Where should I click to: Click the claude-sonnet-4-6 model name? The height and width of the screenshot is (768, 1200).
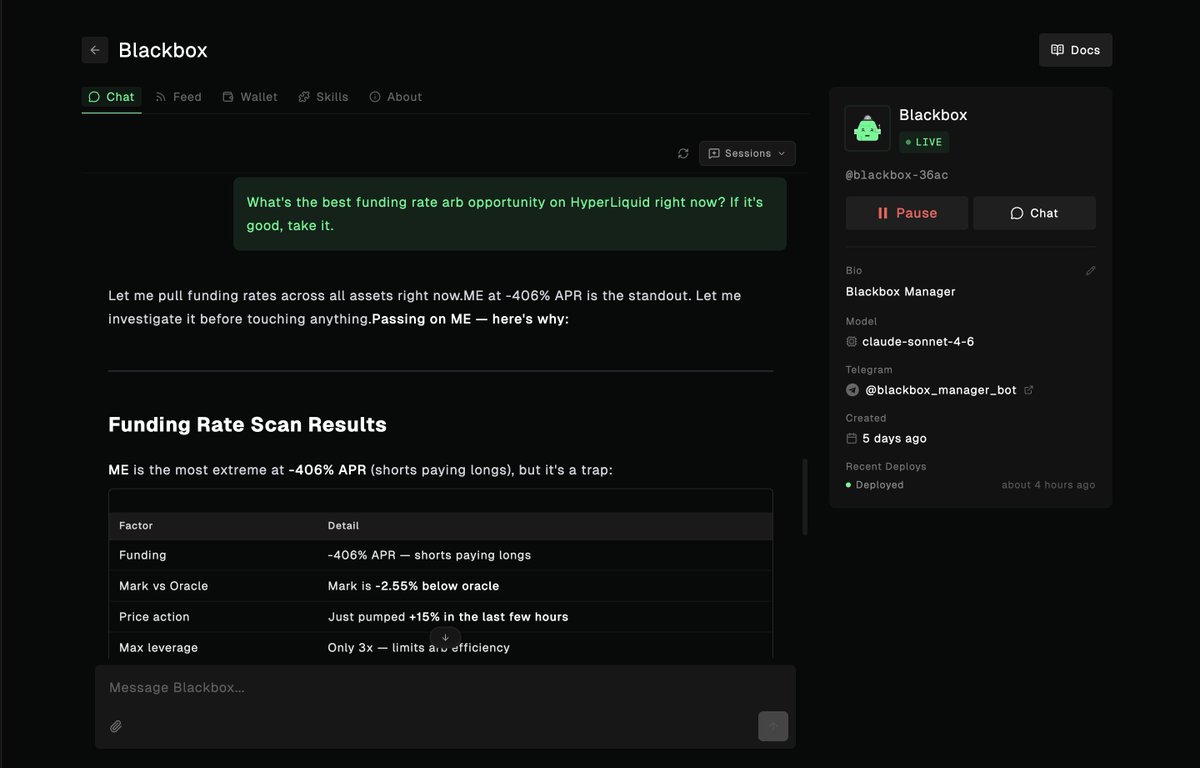[918, 342]
